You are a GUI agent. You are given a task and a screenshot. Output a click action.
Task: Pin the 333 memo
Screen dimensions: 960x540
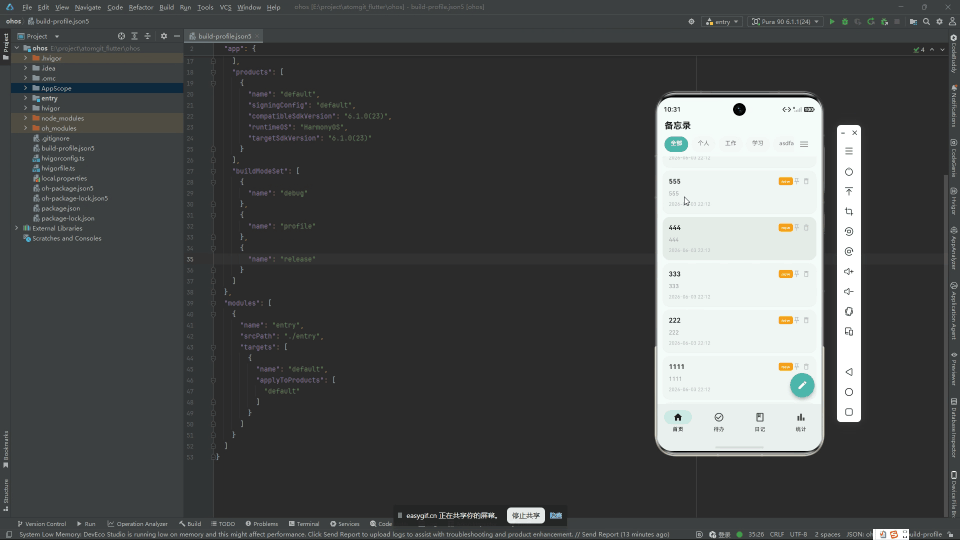(797, 274)
